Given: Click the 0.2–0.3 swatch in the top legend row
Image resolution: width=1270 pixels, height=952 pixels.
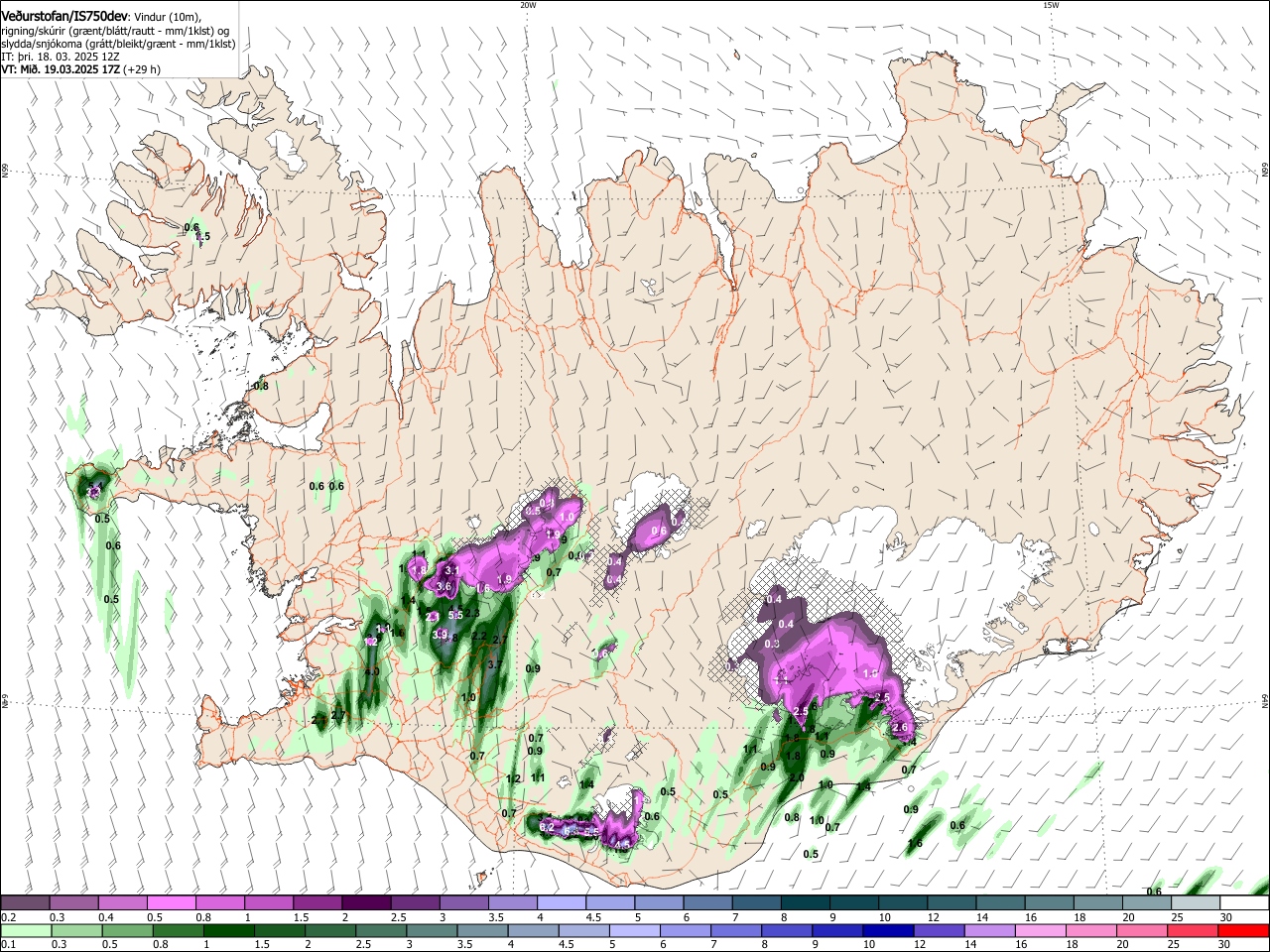Looking at the screenshot, I should point(26,903).
